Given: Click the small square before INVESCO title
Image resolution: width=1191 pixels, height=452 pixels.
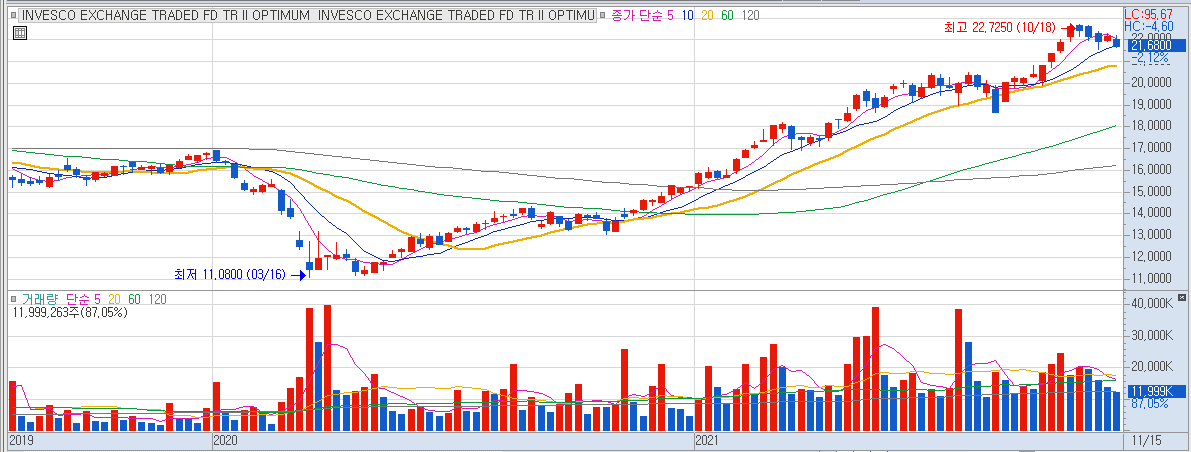Looking at the screenshot, I should pyautogui.click(x=14, y=15).
